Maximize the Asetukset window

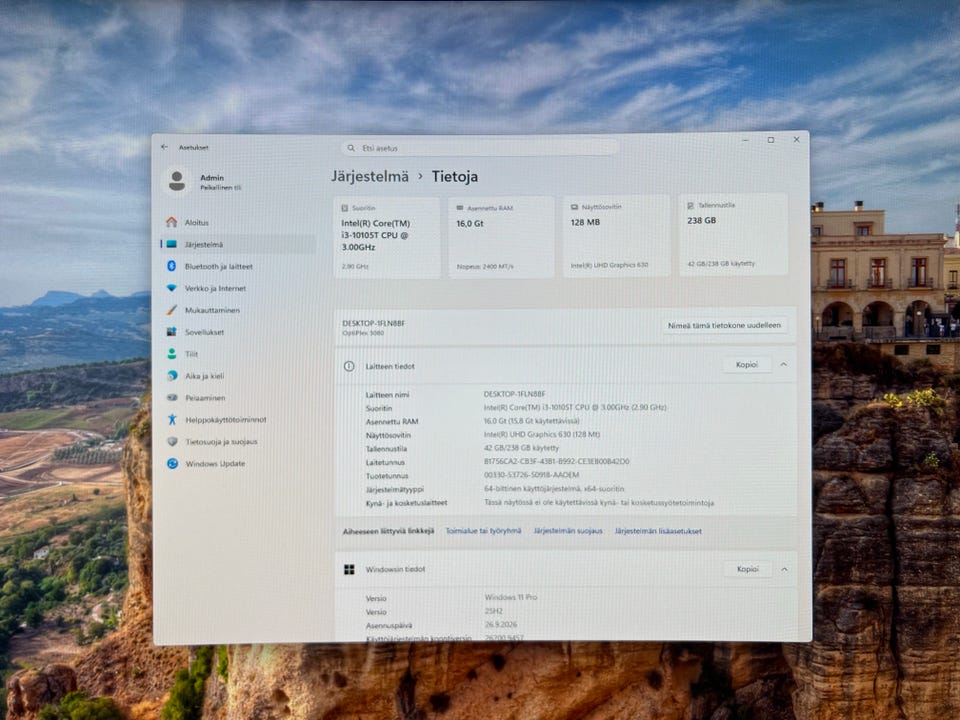tap(771, 140)
